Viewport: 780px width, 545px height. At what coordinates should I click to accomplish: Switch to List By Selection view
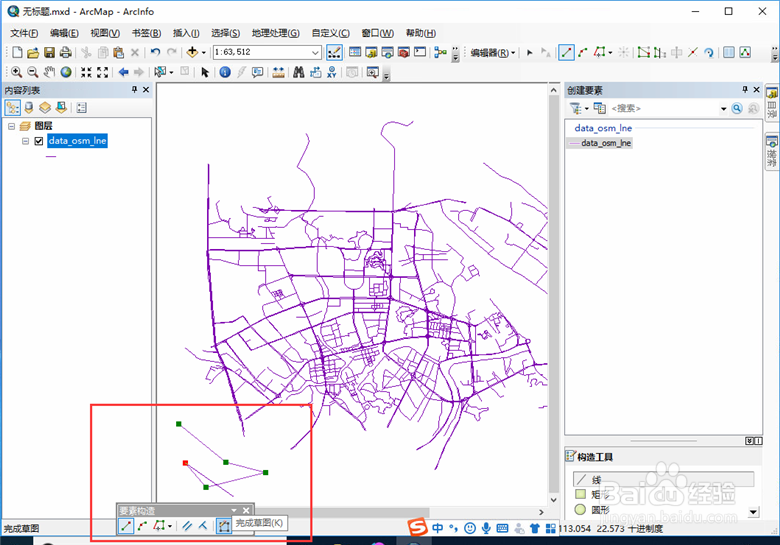[61, 107]
